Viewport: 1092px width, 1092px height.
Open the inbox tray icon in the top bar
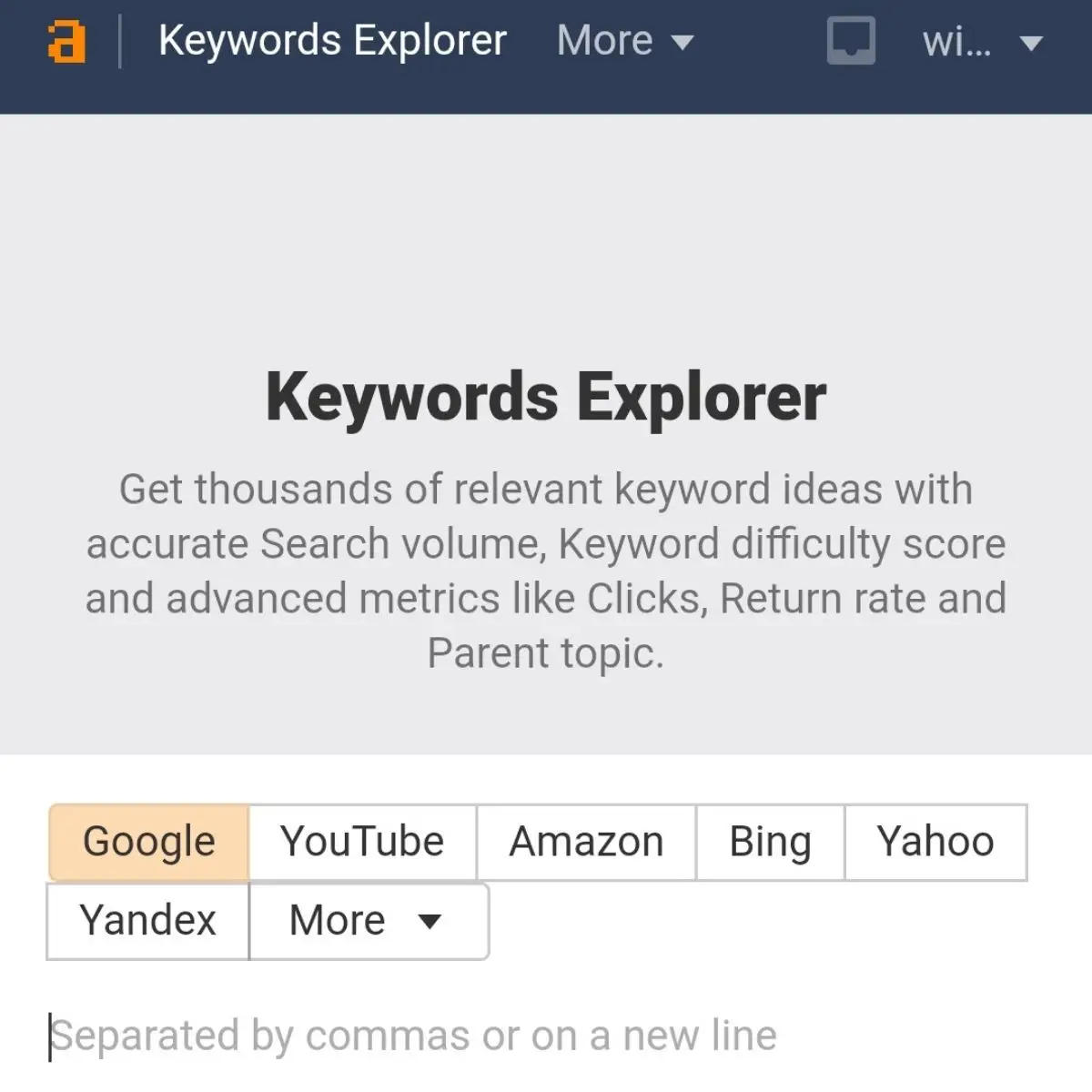tap(850, 41)
